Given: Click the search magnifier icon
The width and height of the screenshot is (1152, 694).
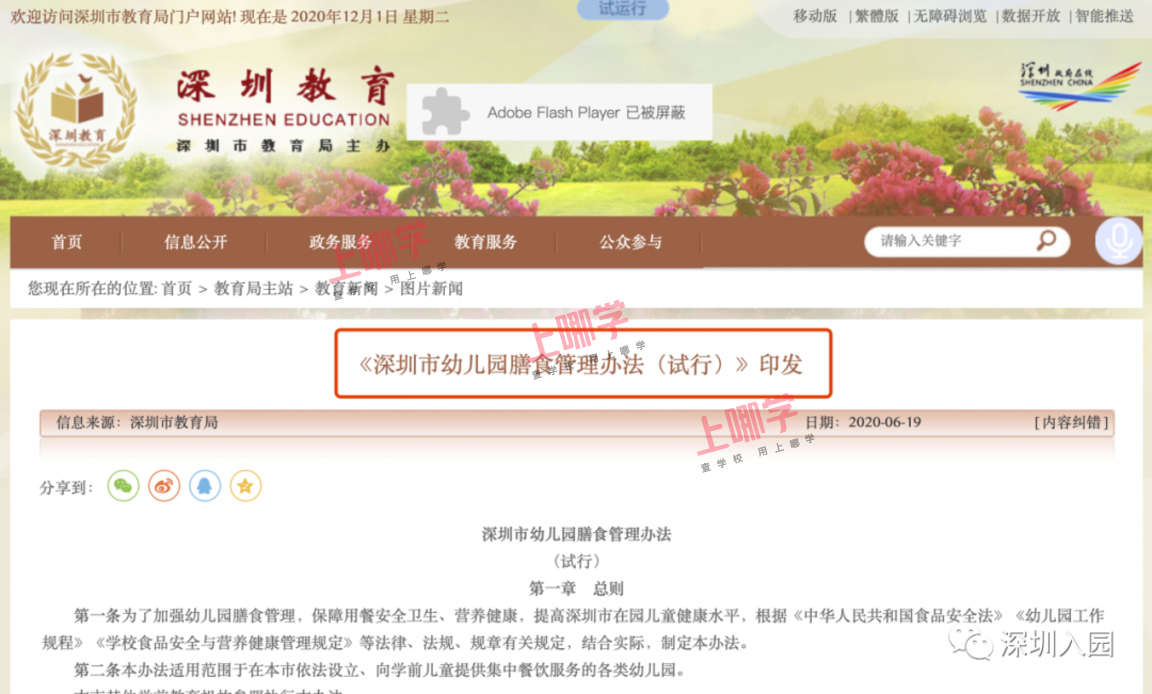Looking at the screenshot, I should 1046,240.
